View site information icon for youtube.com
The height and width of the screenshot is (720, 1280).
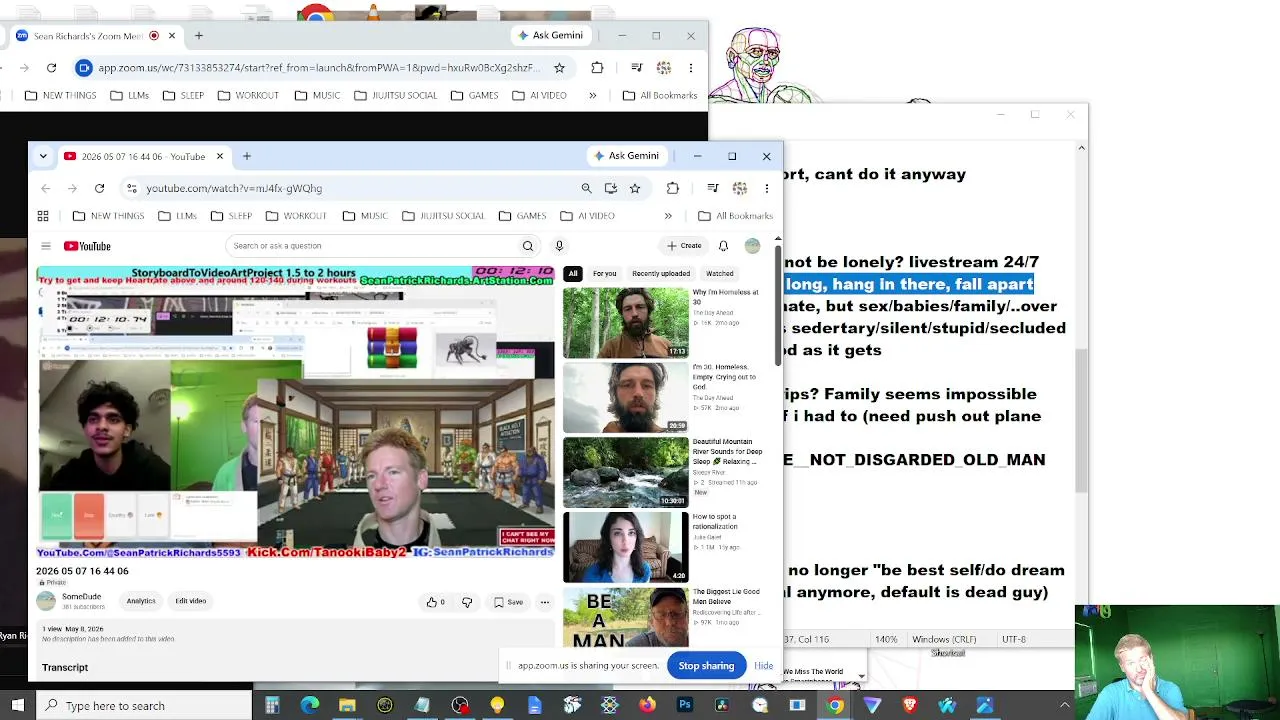click(131, 188)
